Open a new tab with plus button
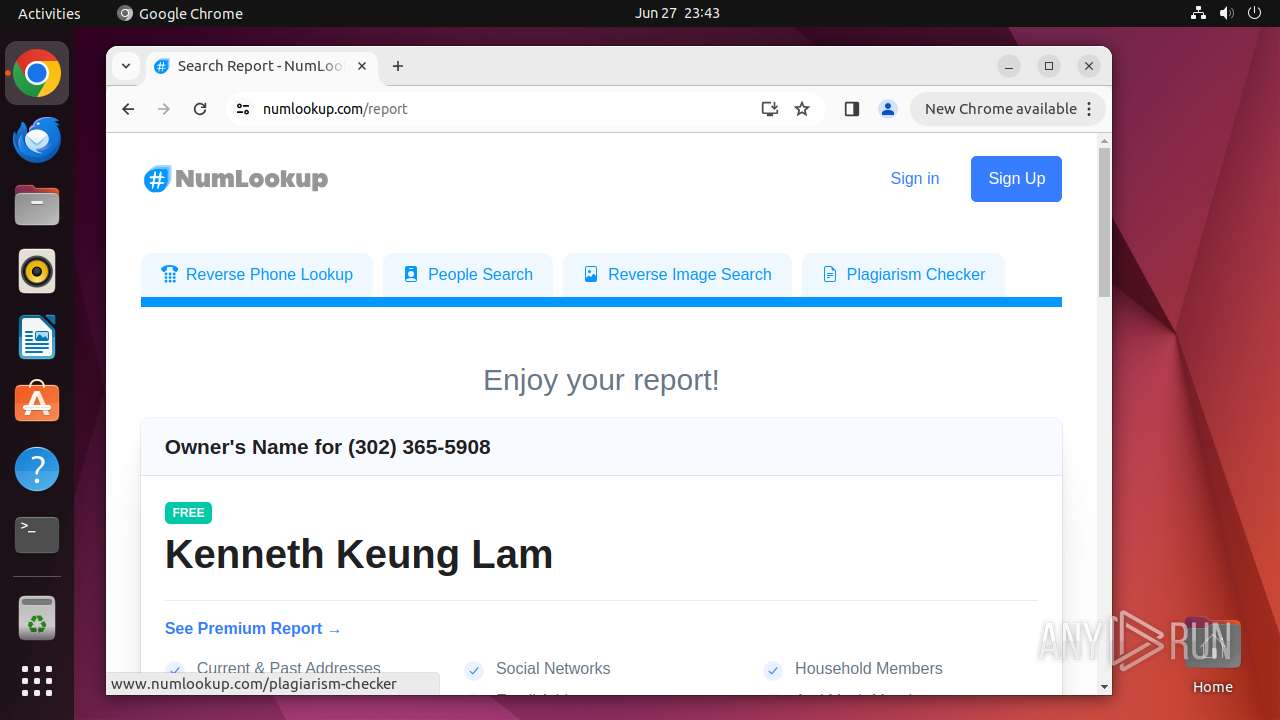Image resolution: width=1280 pixels, height=720 pixels. (x=398, y=66)
